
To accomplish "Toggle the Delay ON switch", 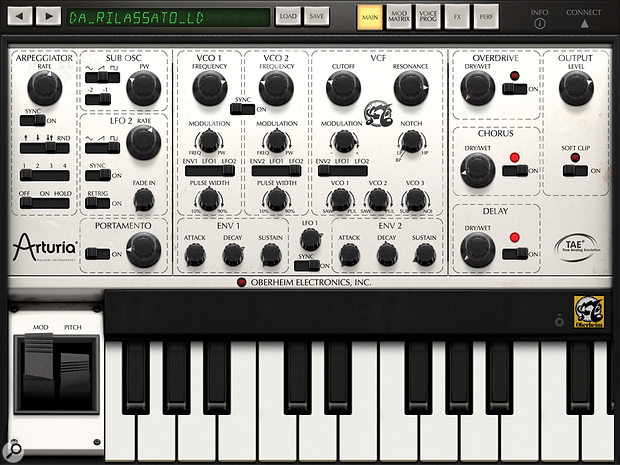I will point(514,253).
